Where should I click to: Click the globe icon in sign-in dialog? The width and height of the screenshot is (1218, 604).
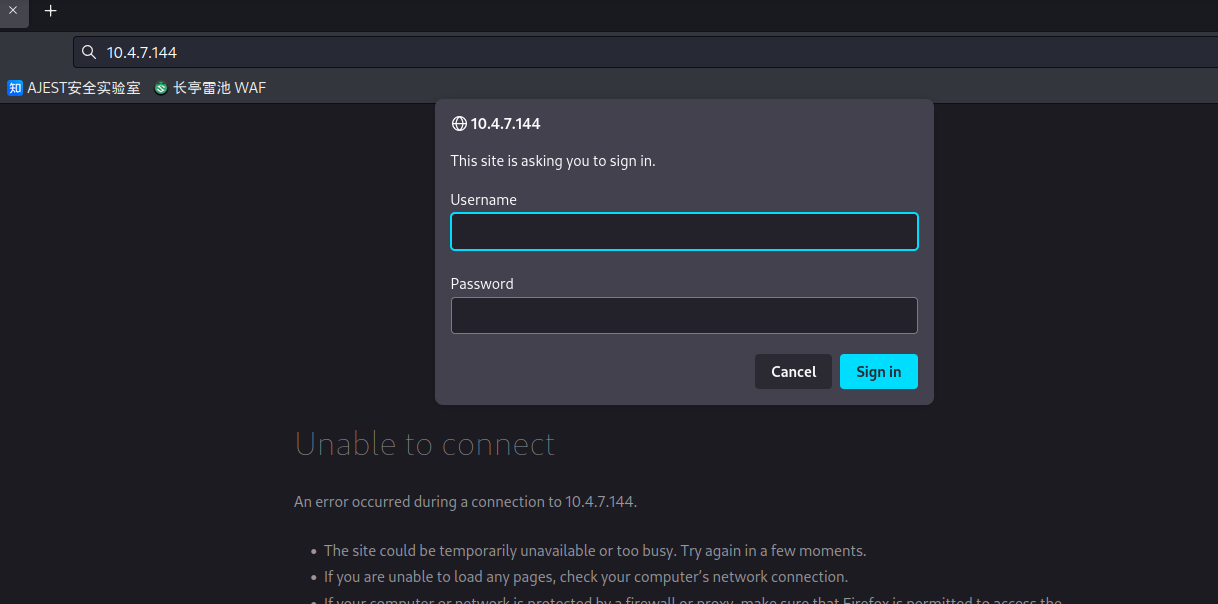[459, 124]
